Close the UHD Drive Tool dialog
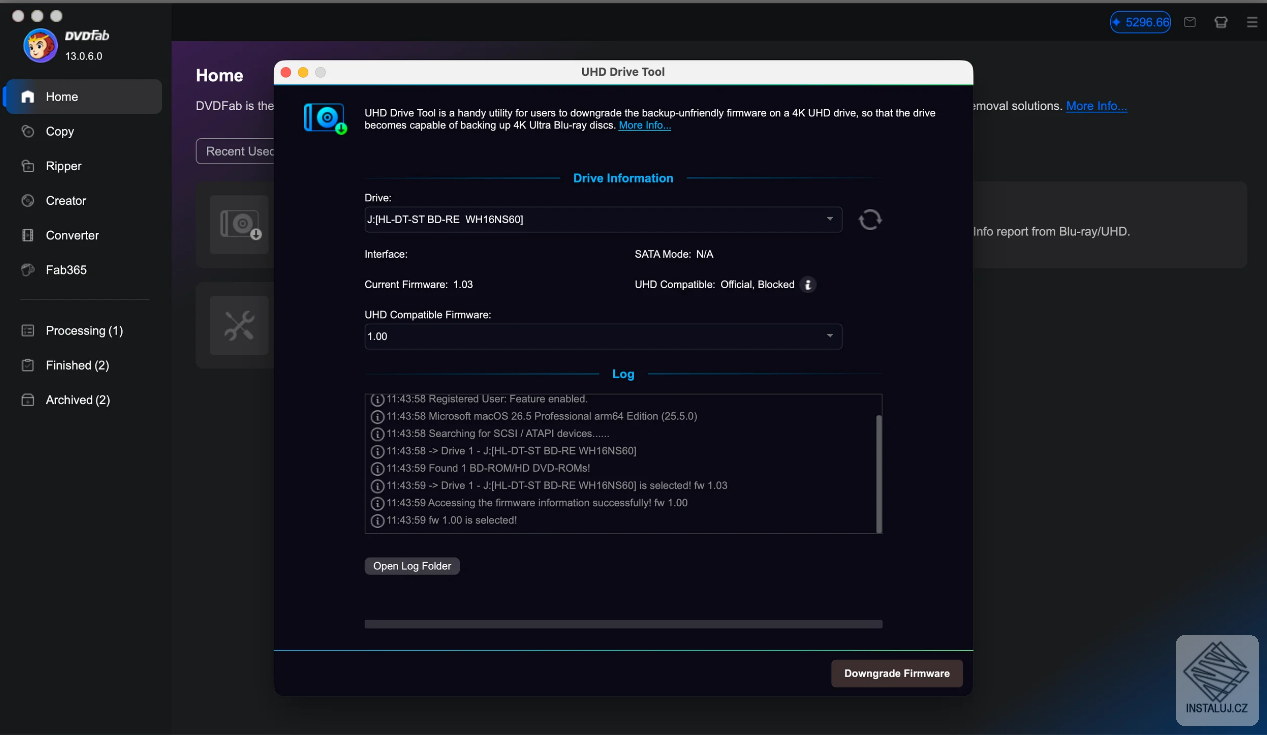The width and height of the screenshot is (1267, 735). click(x=285, y=72)
